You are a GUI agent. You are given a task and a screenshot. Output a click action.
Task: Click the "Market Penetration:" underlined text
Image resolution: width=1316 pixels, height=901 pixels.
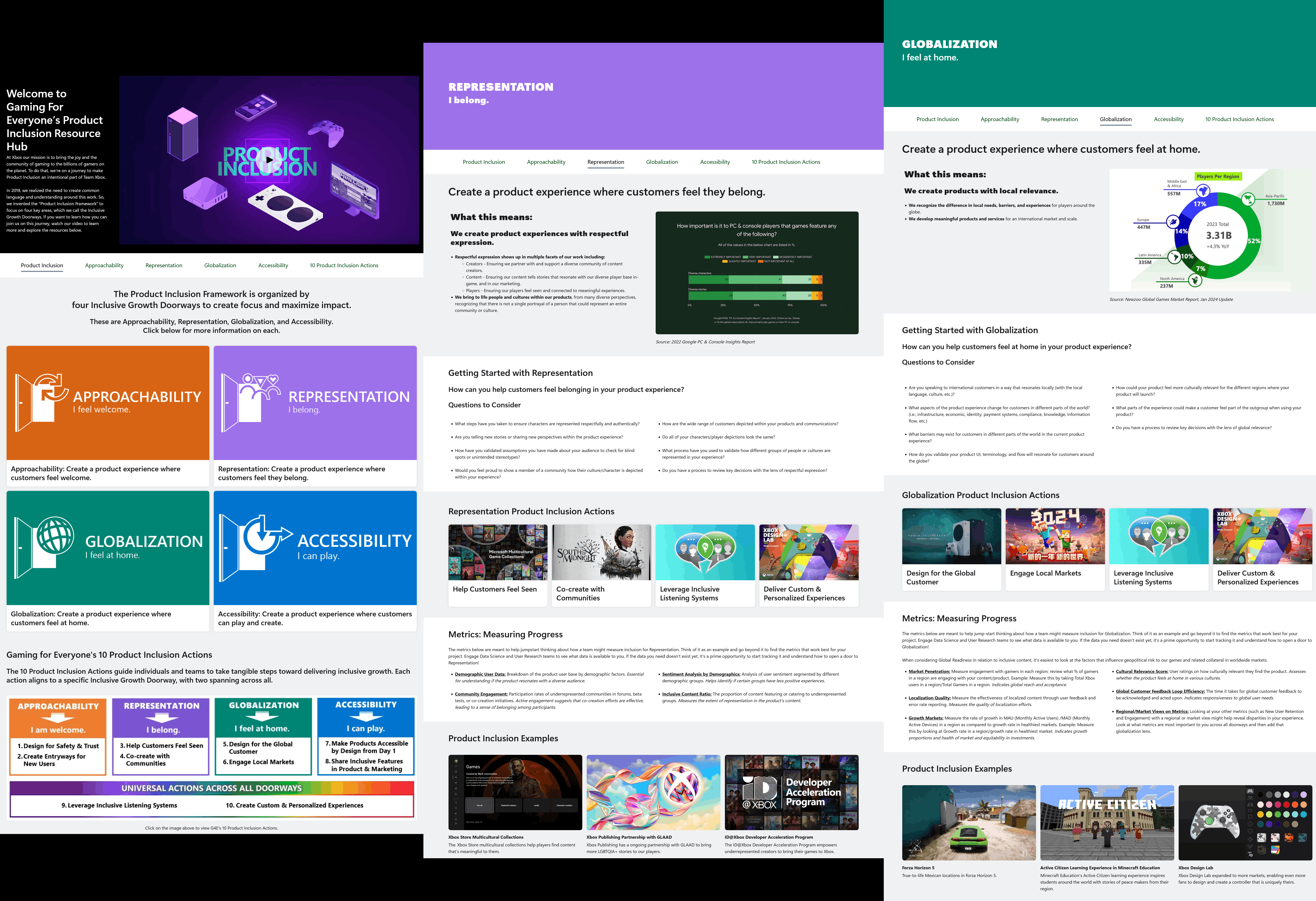[x=929, y=672]
